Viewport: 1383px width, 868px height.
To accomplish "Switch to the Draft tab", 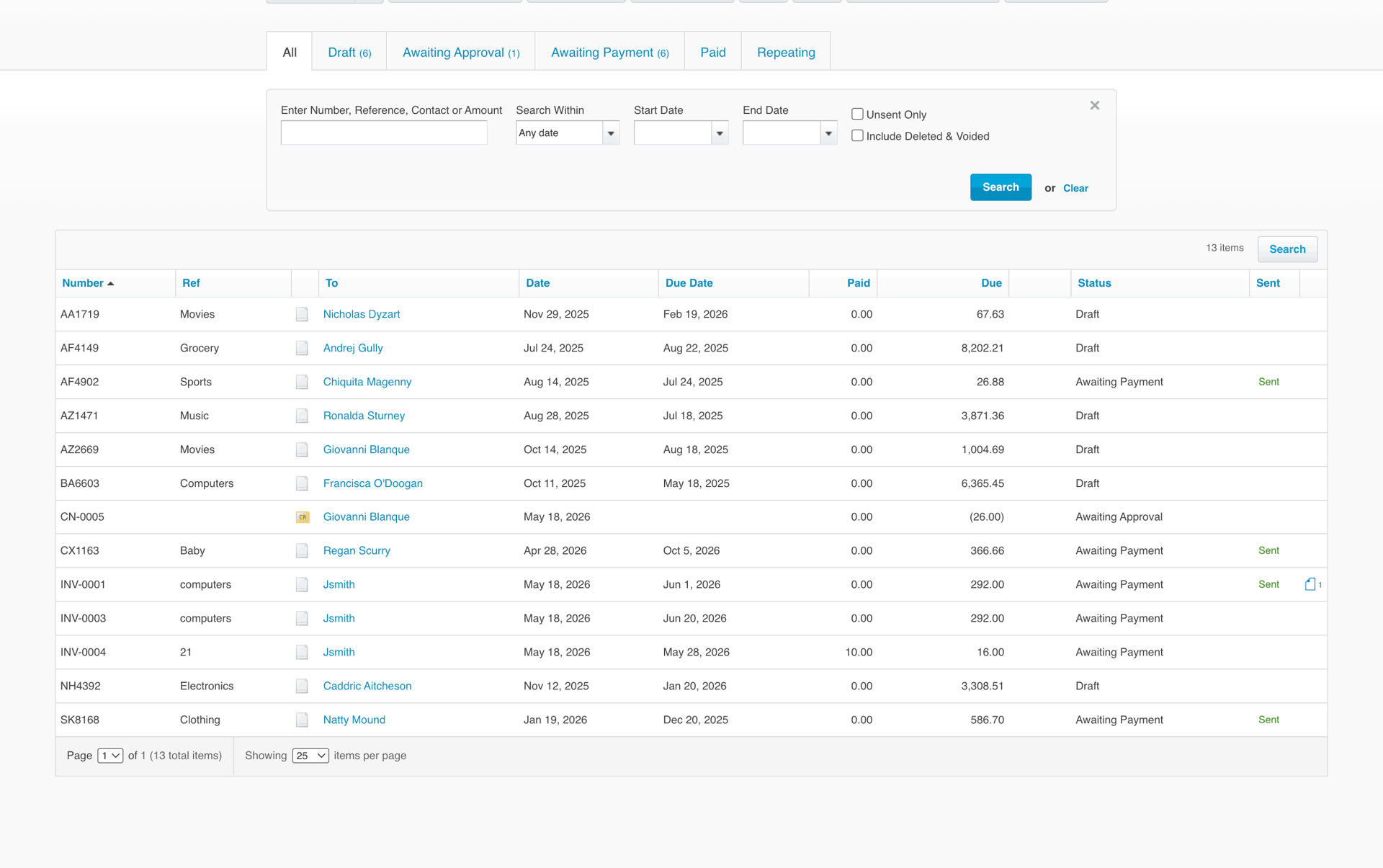I will click(349, 52).
